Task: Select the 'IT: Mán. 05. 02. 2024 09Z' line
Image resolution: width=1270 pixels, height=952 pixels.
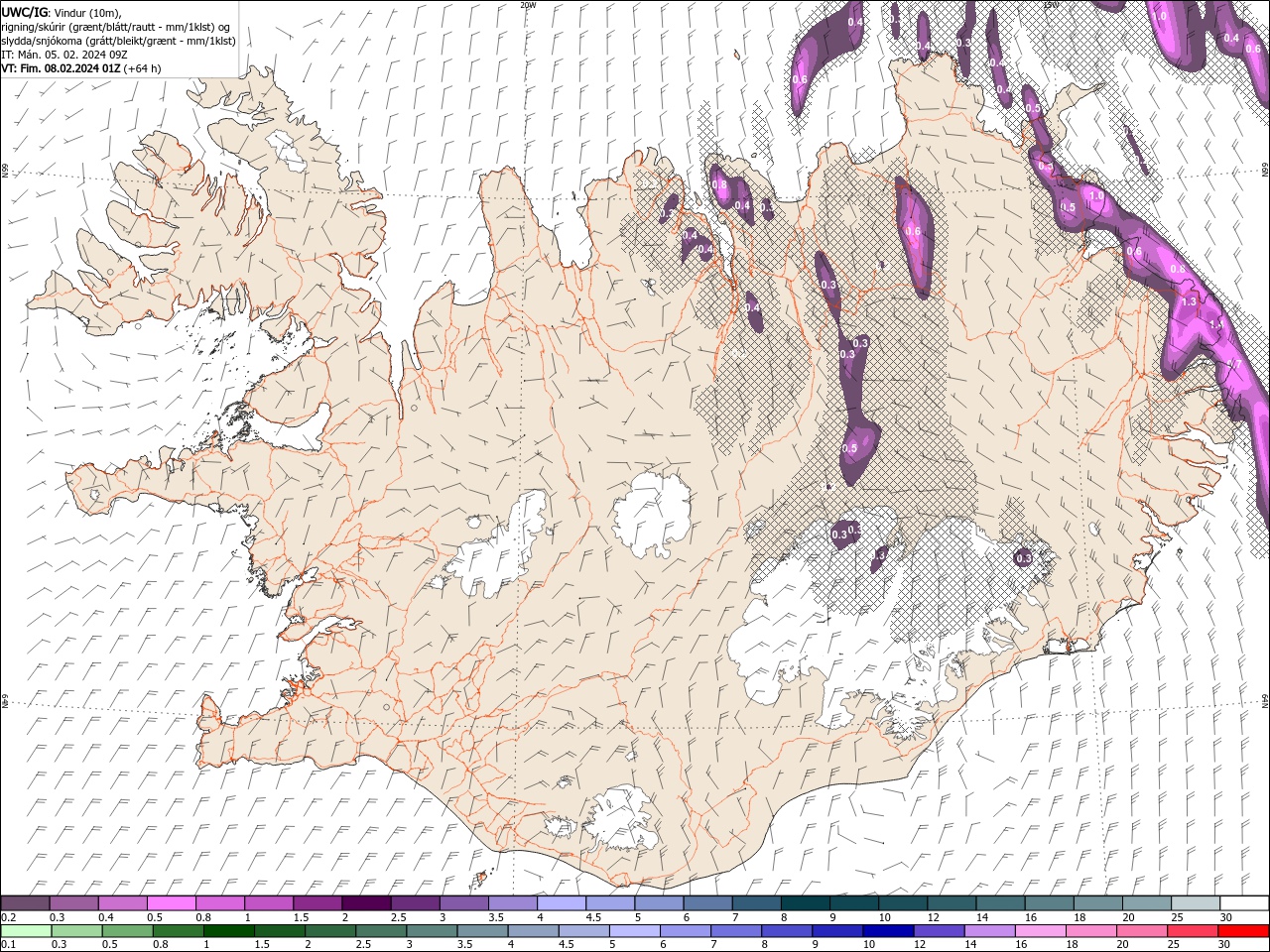Action: [64, 55]
